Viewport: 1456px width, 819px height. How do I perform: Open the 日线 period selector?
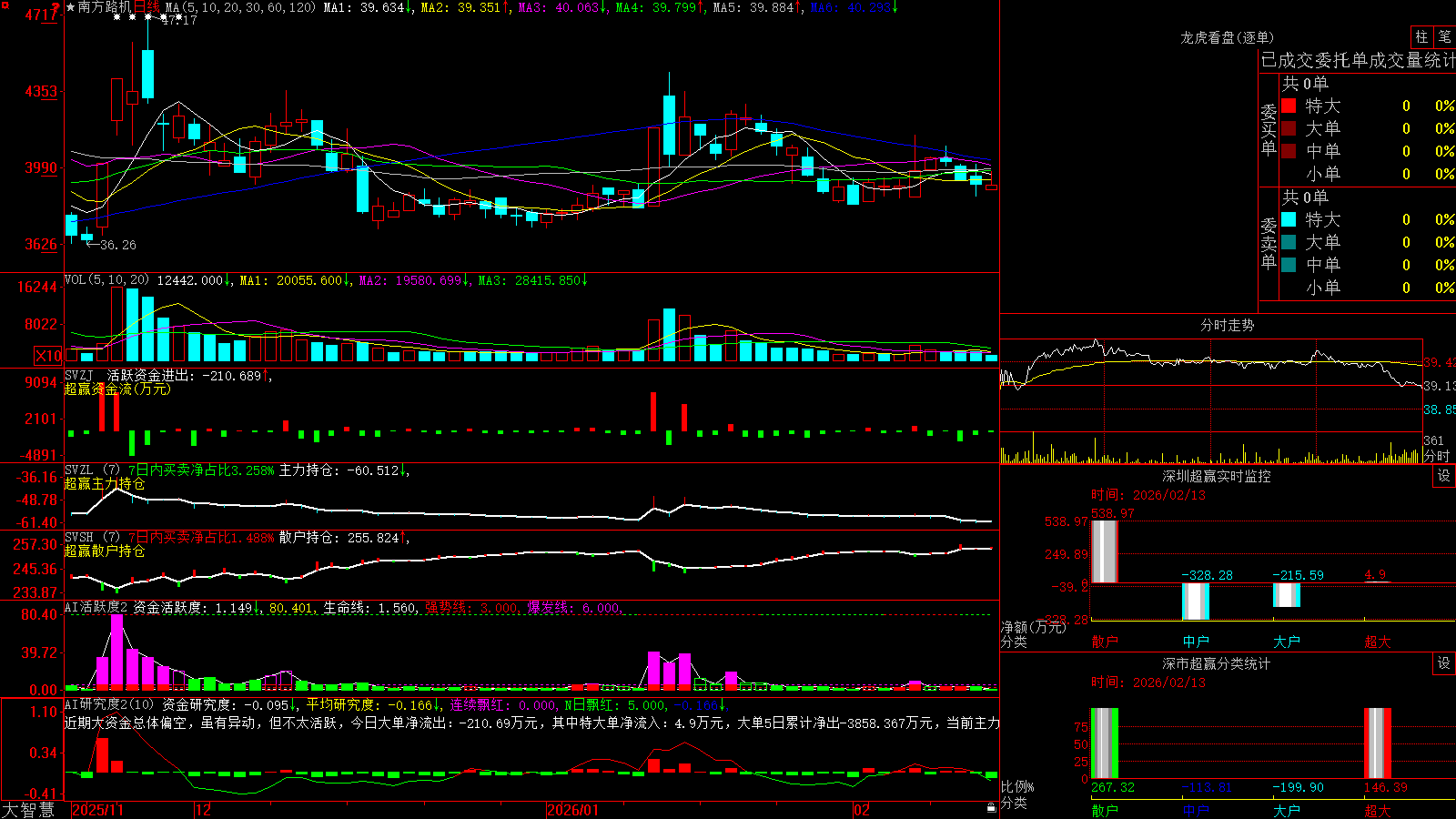click(146, 7)
